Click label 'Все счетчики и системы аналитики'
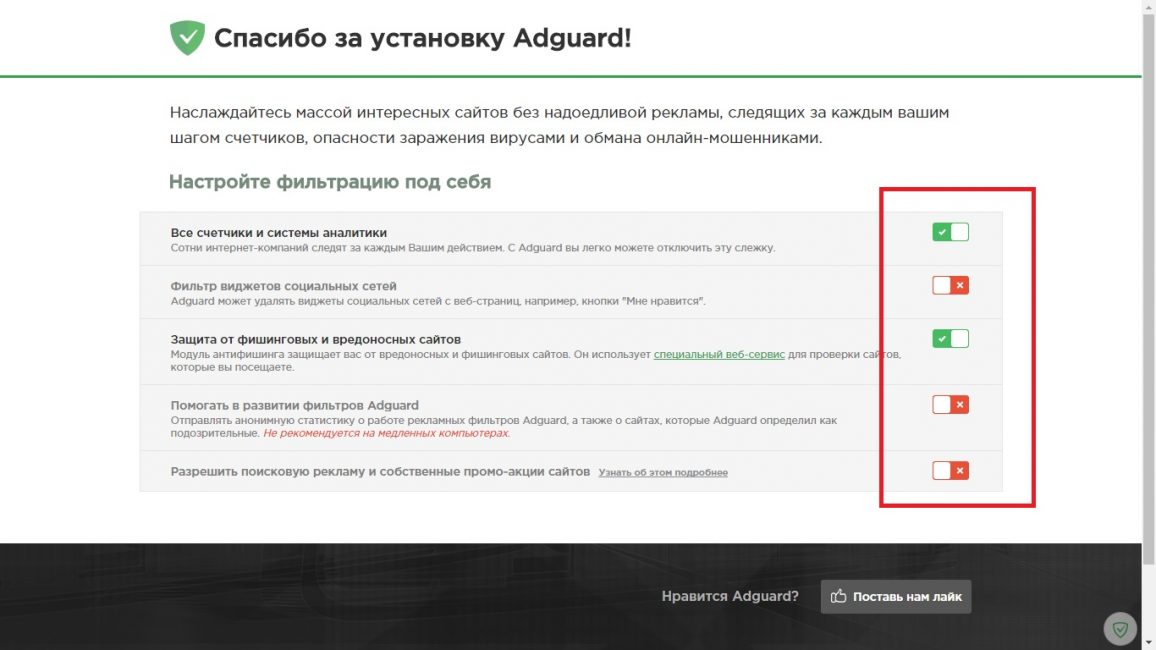Screen dimensions: 1156x650 tap(279, 233)
